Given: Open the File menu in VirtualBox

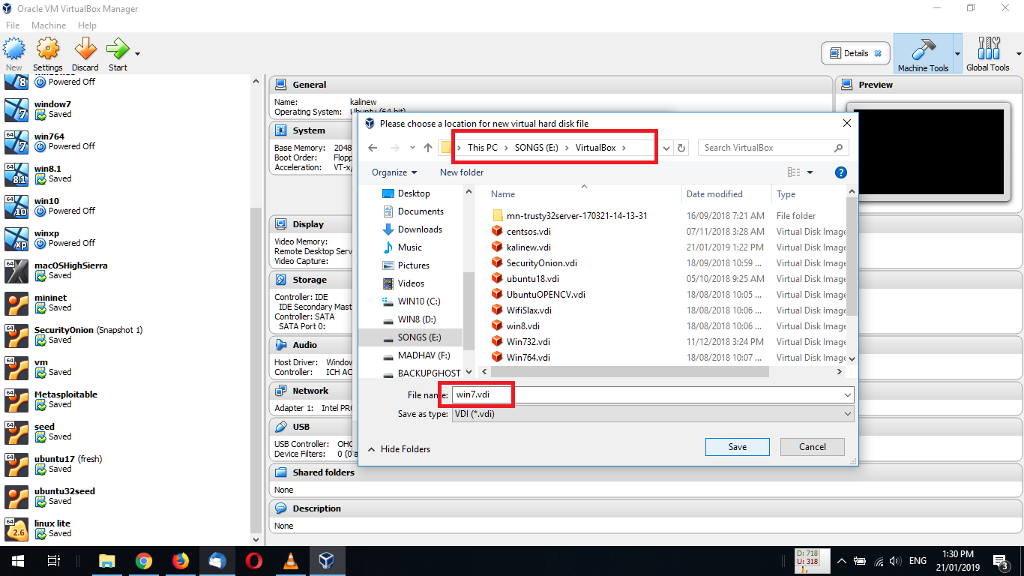Looking at the screenshot, I should pyautogui.click(x=13, y=24).
